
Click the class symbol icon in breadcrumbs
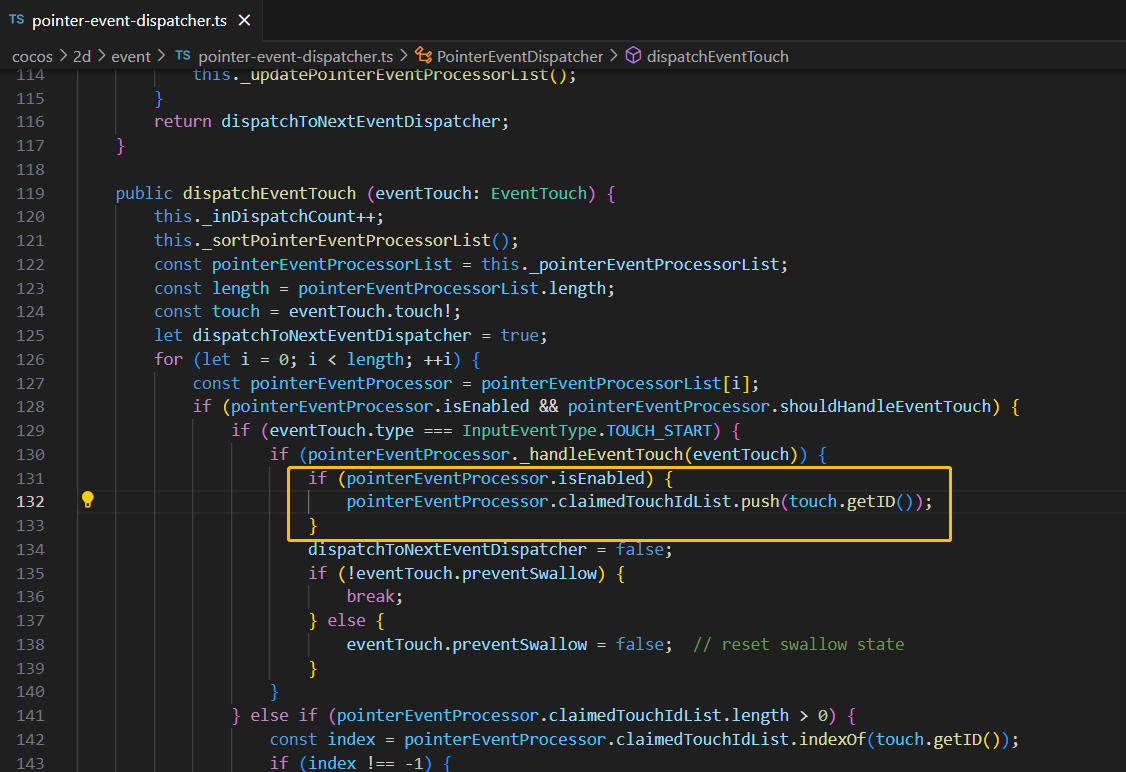424,55
